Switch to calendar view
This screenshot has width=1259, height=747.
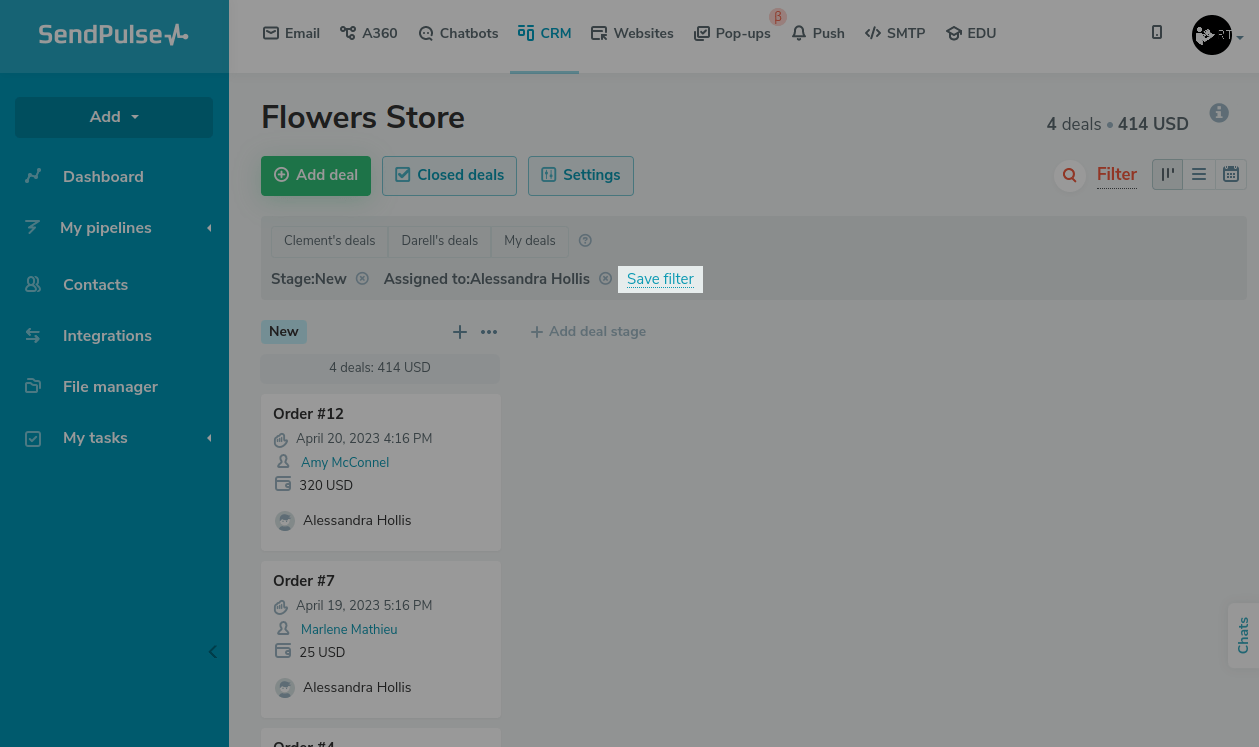point(1231,175)
